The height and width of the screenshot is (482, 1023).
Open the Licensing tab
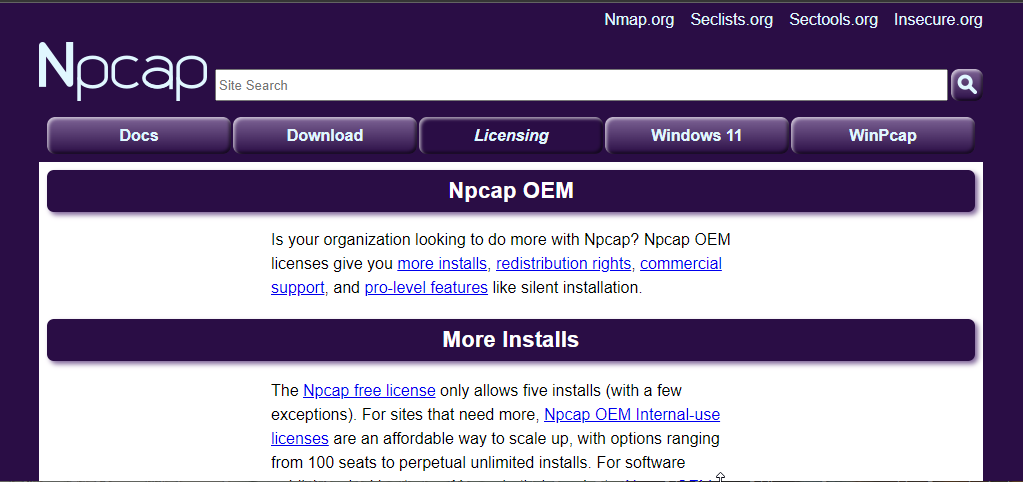[511, 136]
